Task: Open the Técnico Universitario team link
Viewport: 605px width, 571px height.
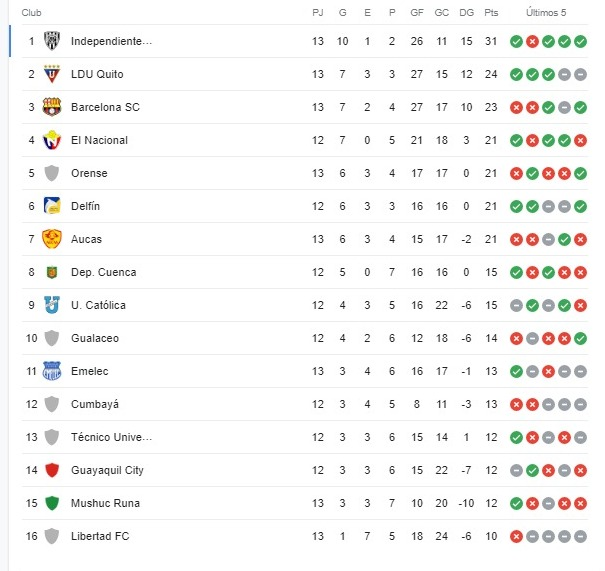Action: [112, 437]
